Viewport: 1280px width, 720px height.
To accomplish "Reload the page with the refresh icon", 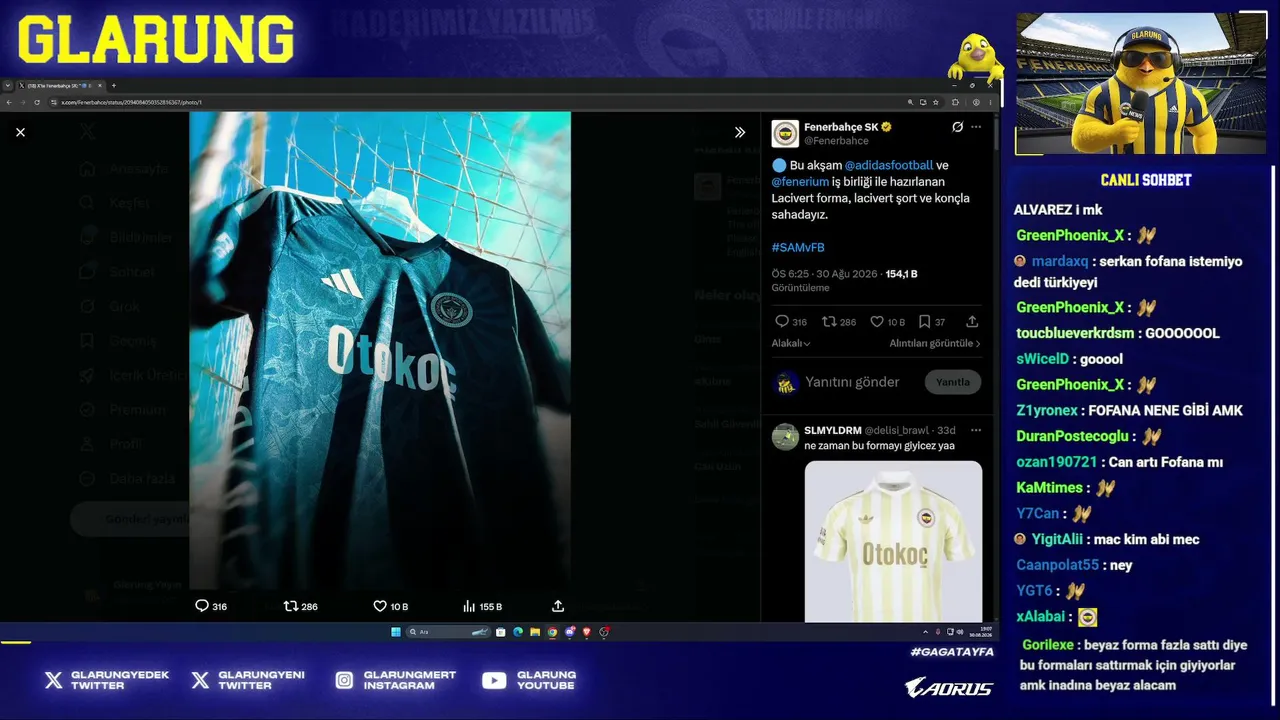I will click(37, 102).
